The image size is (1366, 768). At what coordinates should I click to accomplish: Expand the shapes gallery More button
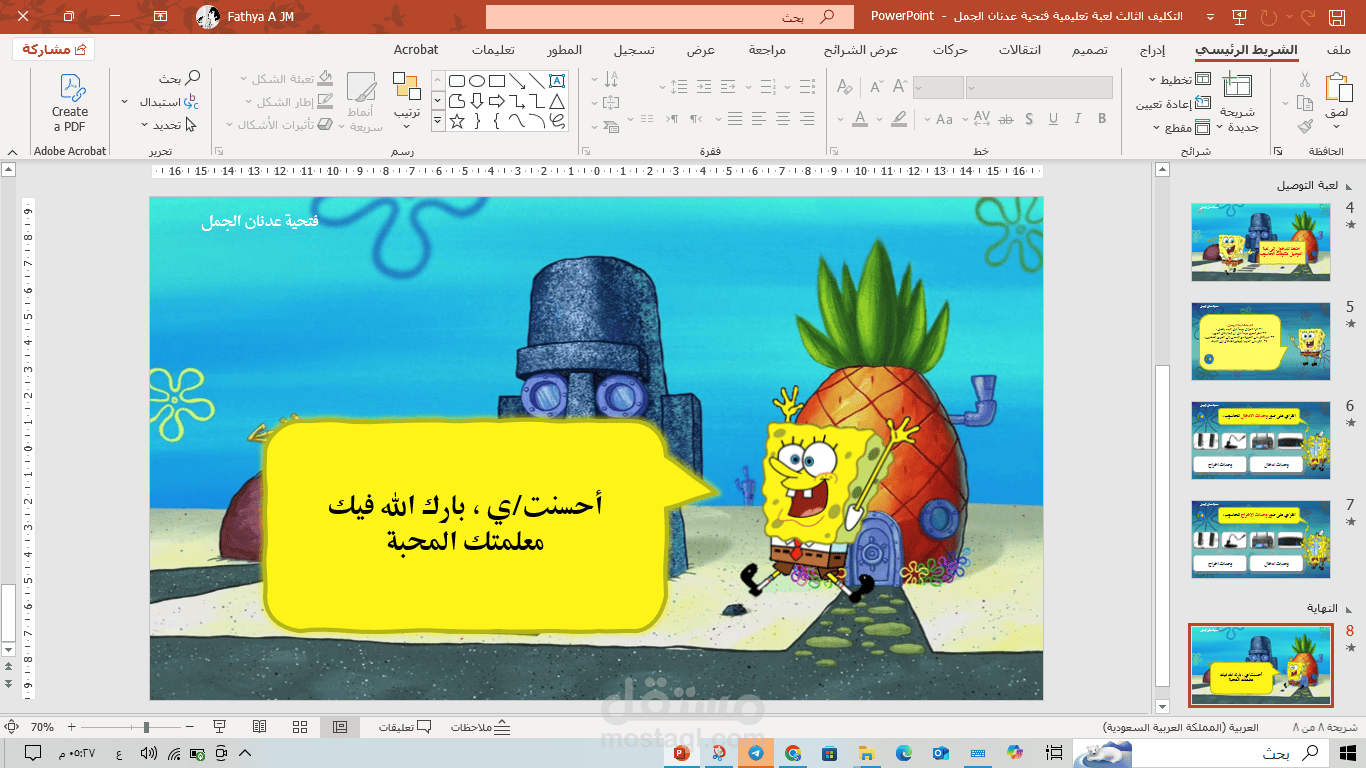(438, 121)
